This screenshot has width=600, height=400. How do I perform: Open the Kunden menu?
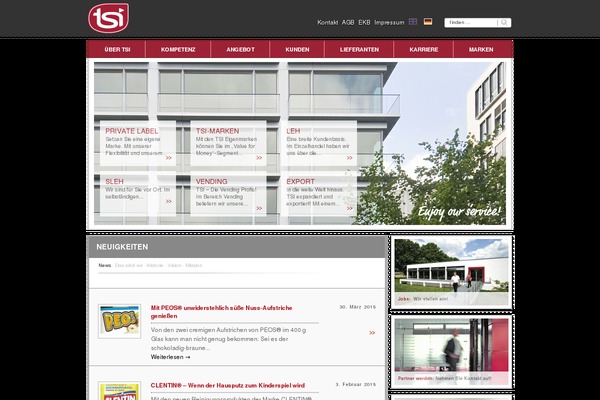pyautogui.click(x=297, y=49)
